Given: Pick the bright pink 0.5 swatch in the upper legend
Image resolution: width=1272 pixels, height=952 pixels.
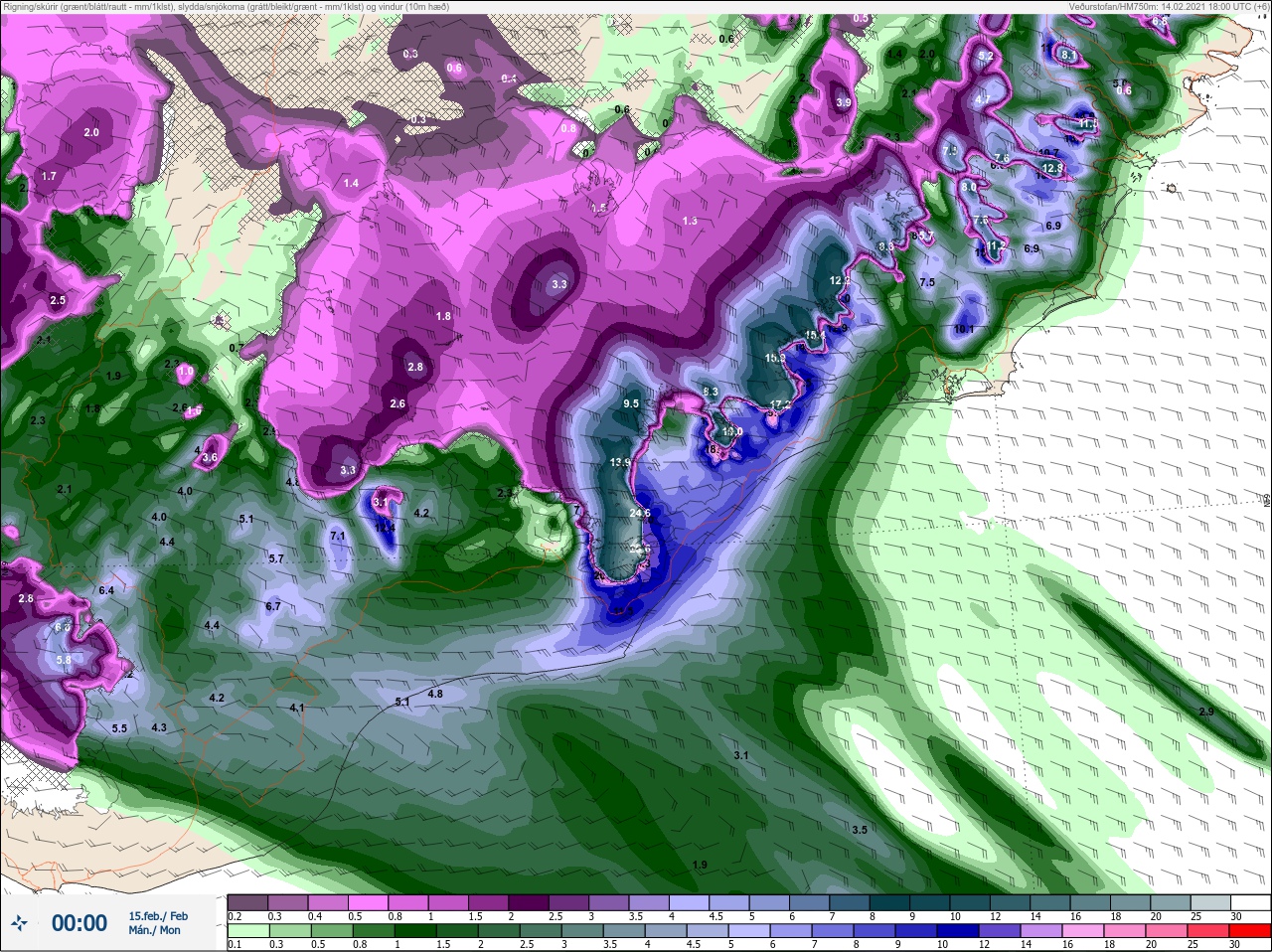Looking at the screenshot, I should (368, 903).
